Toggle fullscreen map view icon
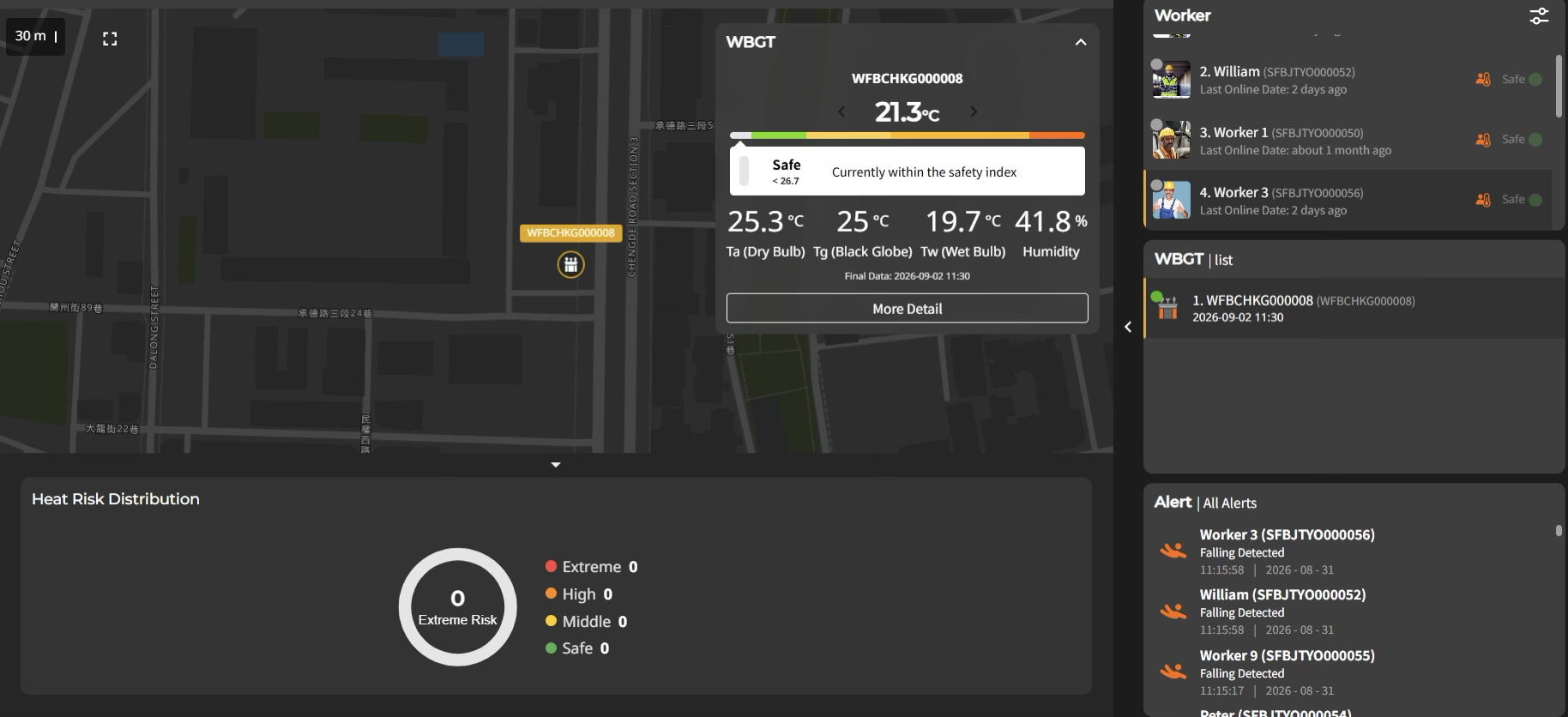Viewport: 1568px width, 717px height. pos(110,39)
